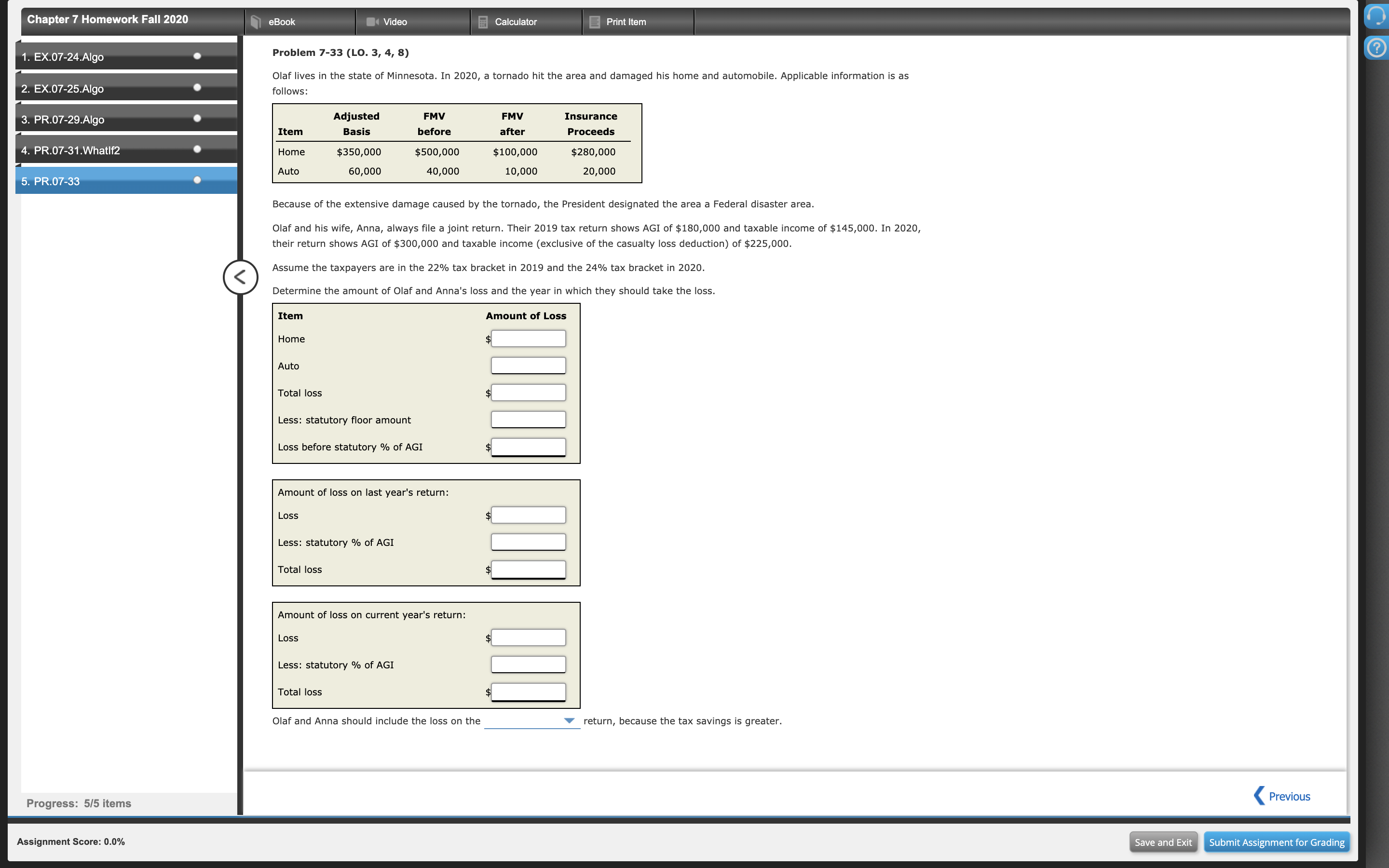Screen dimensions: 1389x868
Task: Click the Print Item page icon
Action: [x=595, y=22]
